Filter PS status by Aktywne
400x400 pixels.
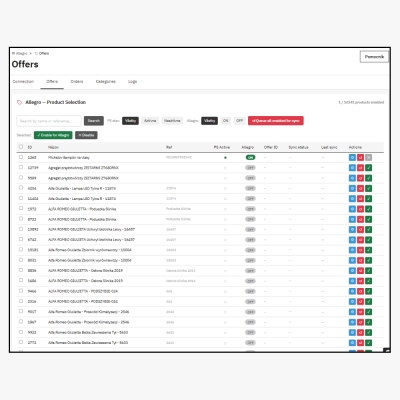pyautogui.click(x=150, y=121)
